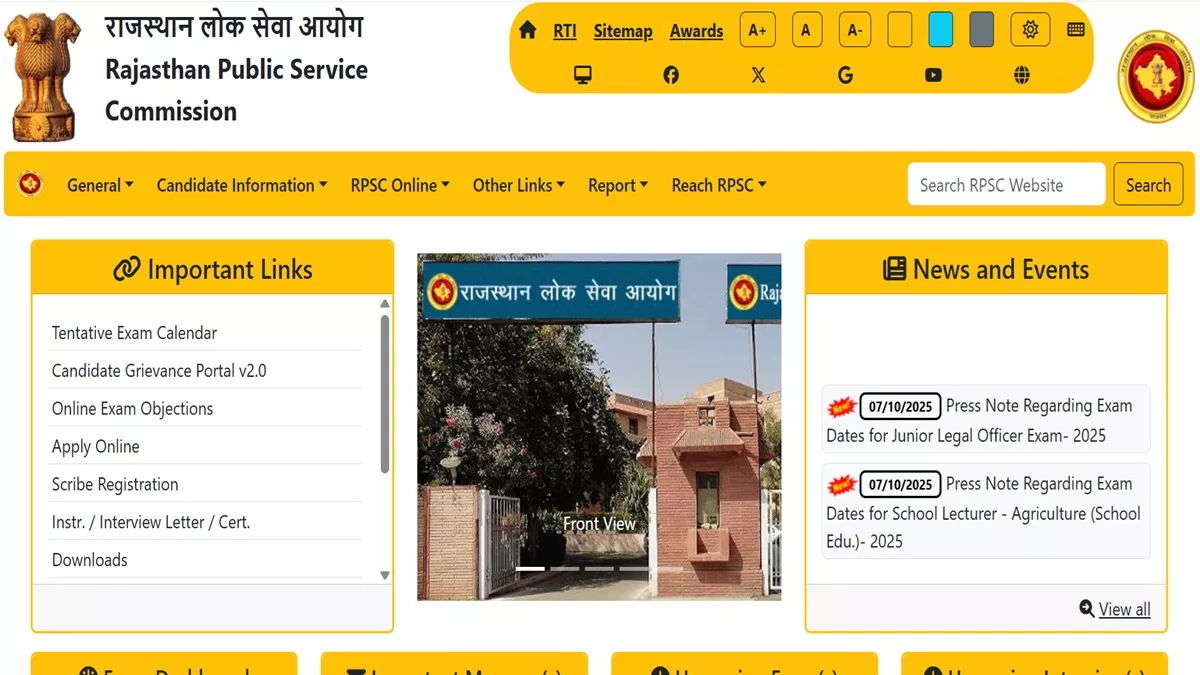Select the cyan blue color theme swatch
The height and width of the screenshot is (675, 1200).
pyautogui.click(x=940, y=30)
